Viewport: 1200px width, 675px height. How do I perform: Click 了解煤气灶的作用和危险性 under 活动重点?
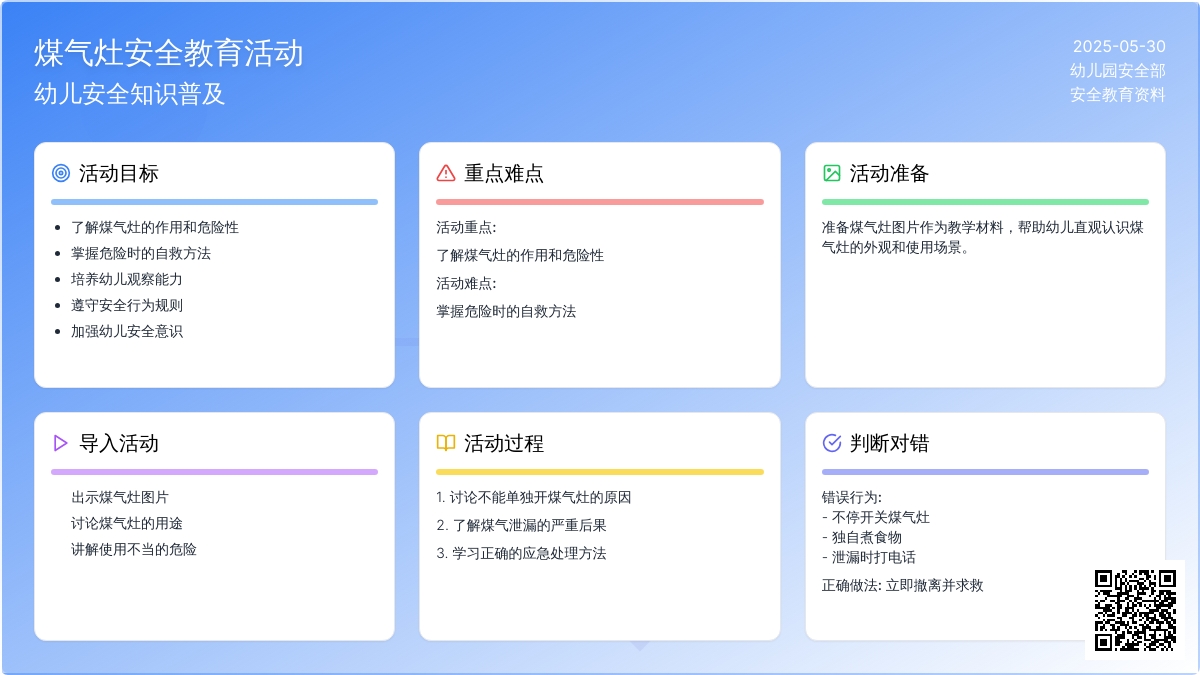coord(520,255)
